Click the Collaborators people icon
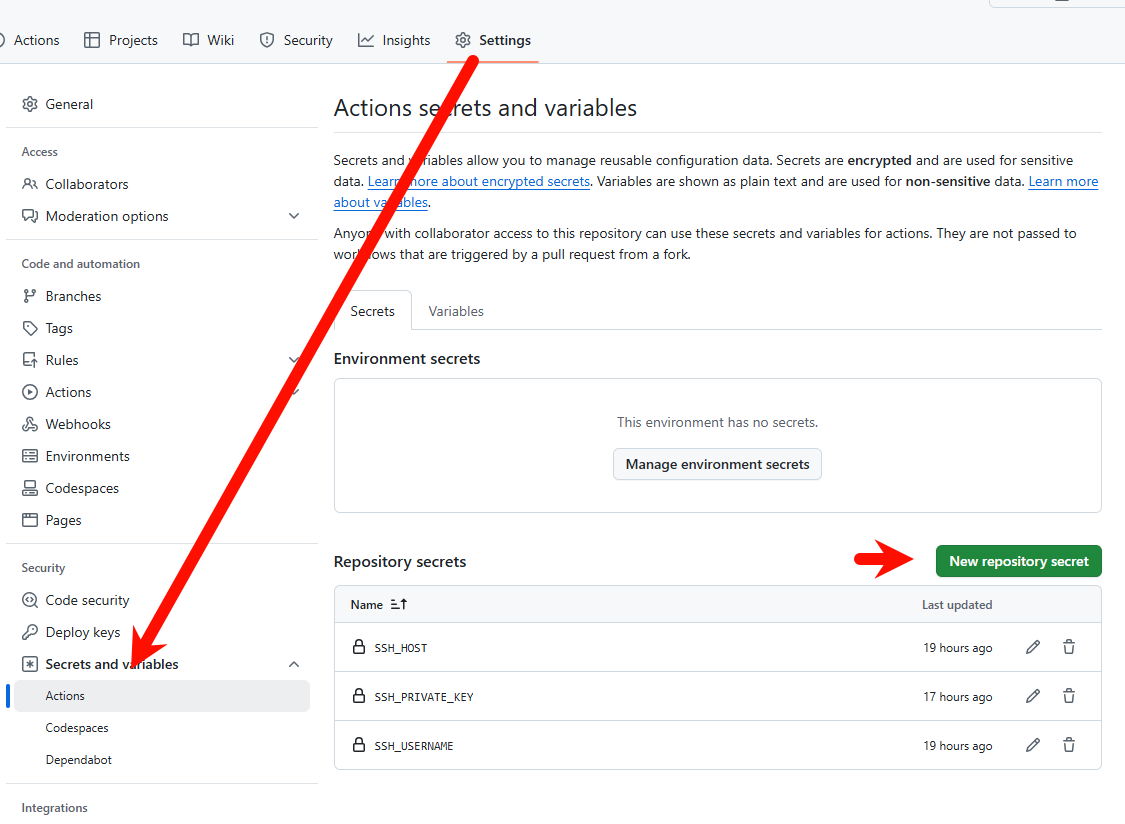 [x=29, y=184]
